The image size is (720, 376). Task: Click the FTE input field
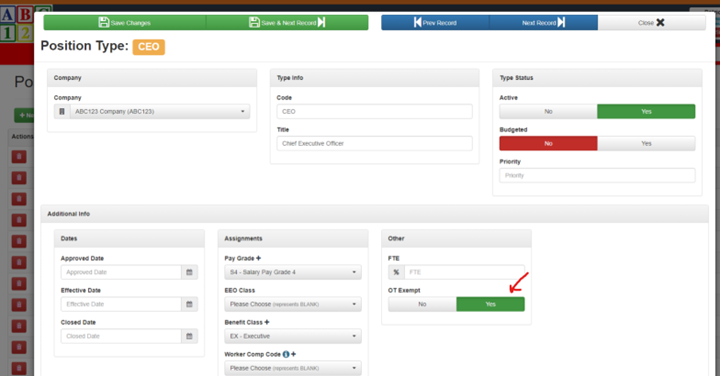click(x=464, y=272)
